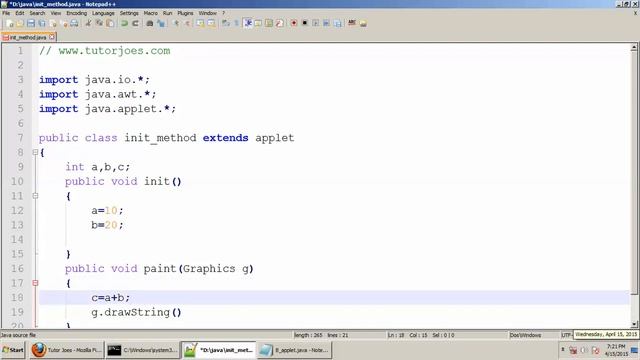Click the ABC spell check icon
Screen dimensions: 640x360
click(x=352, y=23)
